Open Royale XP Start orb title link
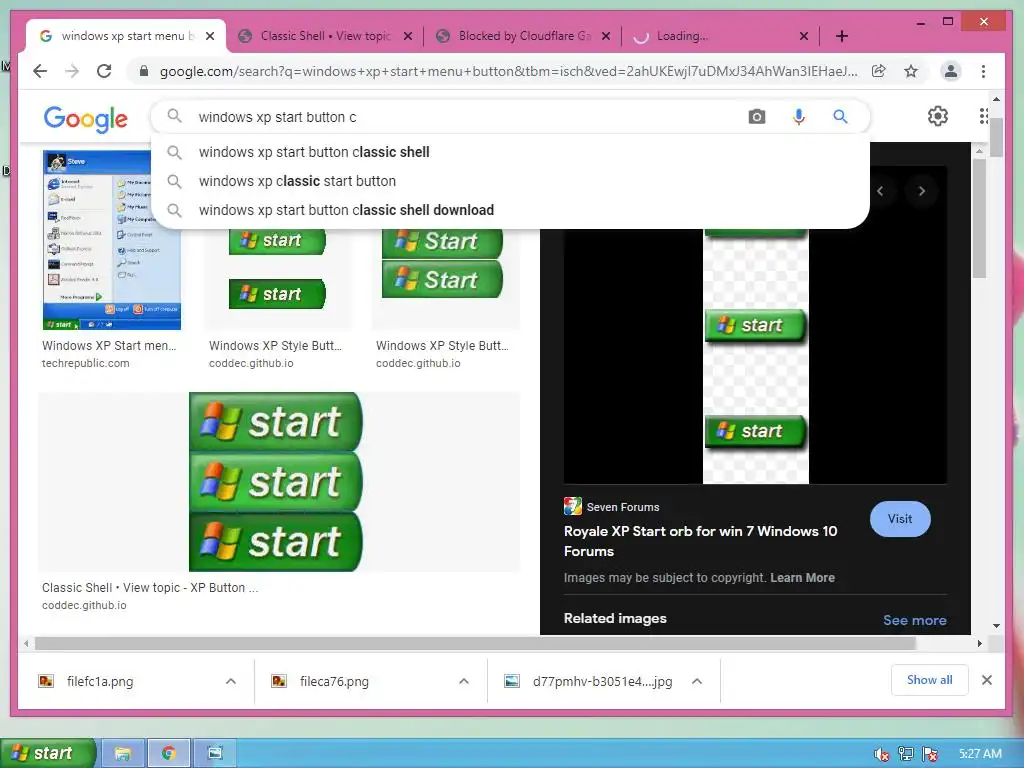The image size is (1024, 768). [x=700, y=541]
